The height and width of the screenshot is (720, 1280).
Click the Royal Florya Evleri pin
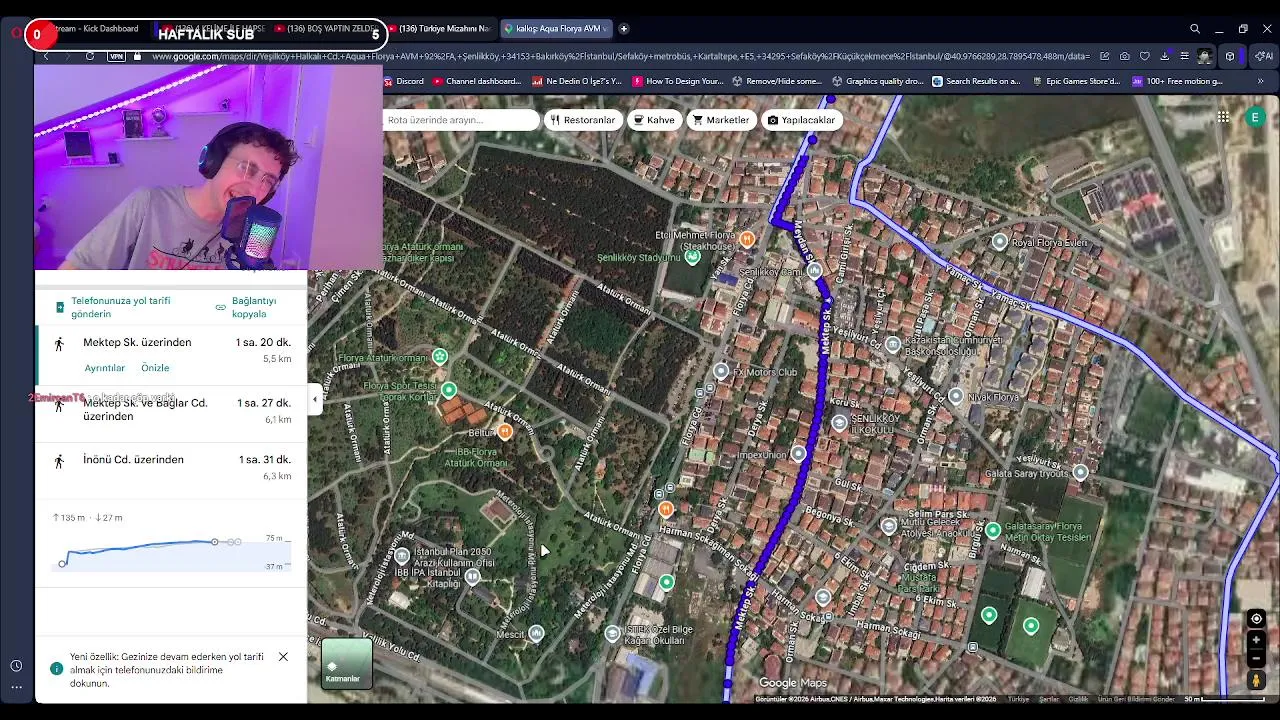pos(999,241)
